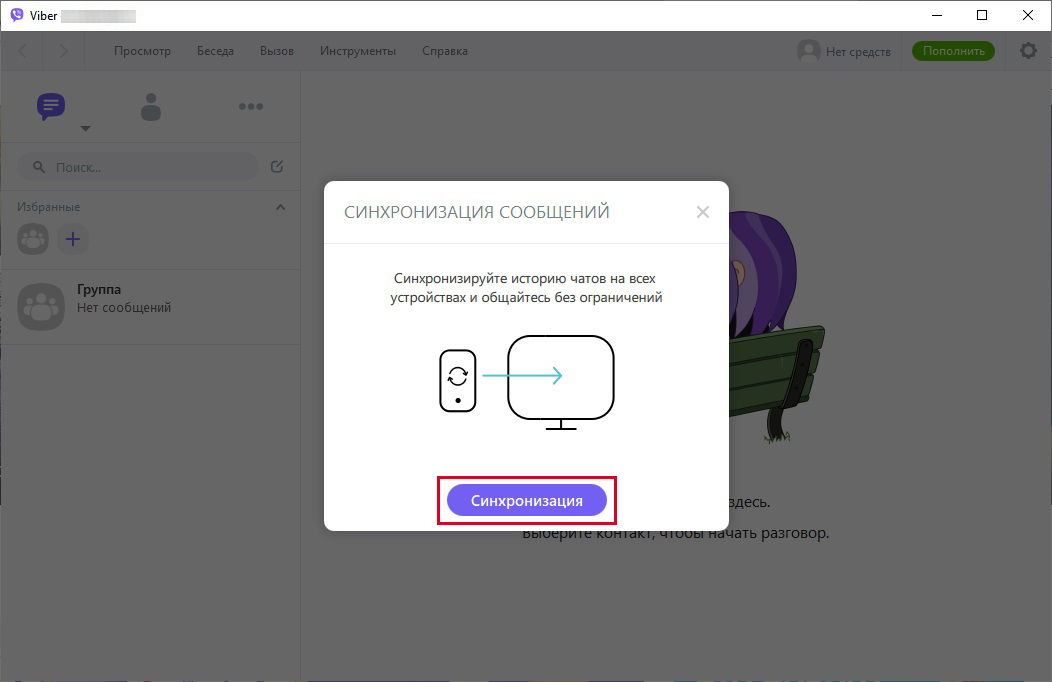
Task: Click the search magnifier icon
Action: (38, 166)
